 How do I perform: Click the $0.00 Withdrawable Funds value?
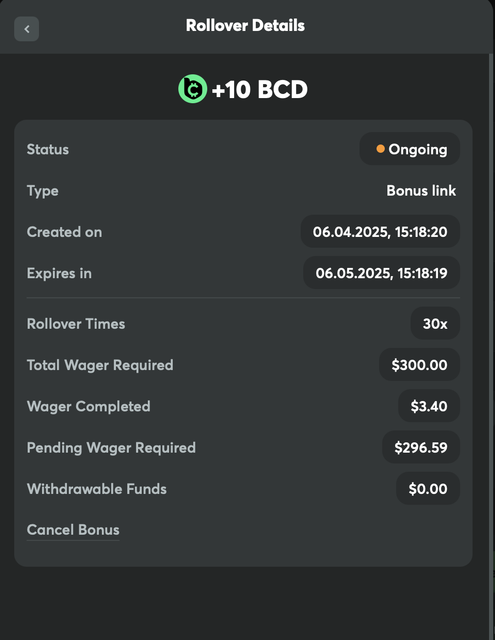[x=428, y=488]
